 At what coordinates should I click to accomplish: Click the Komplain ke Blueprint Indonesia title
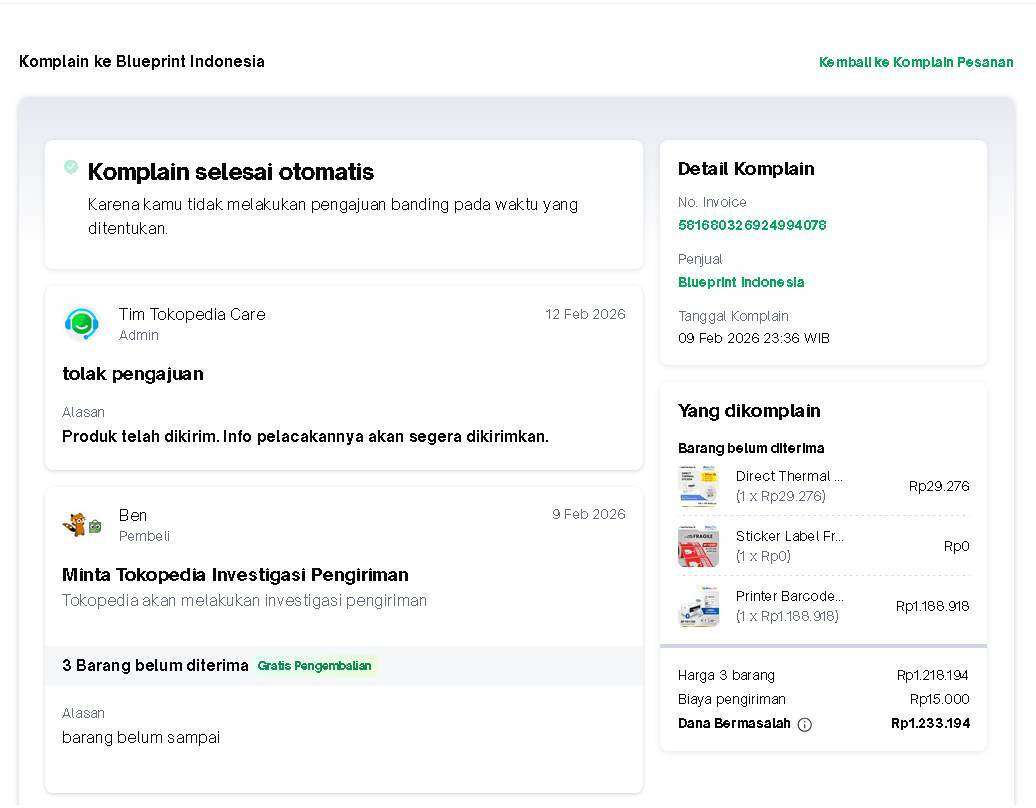(142, 62)
